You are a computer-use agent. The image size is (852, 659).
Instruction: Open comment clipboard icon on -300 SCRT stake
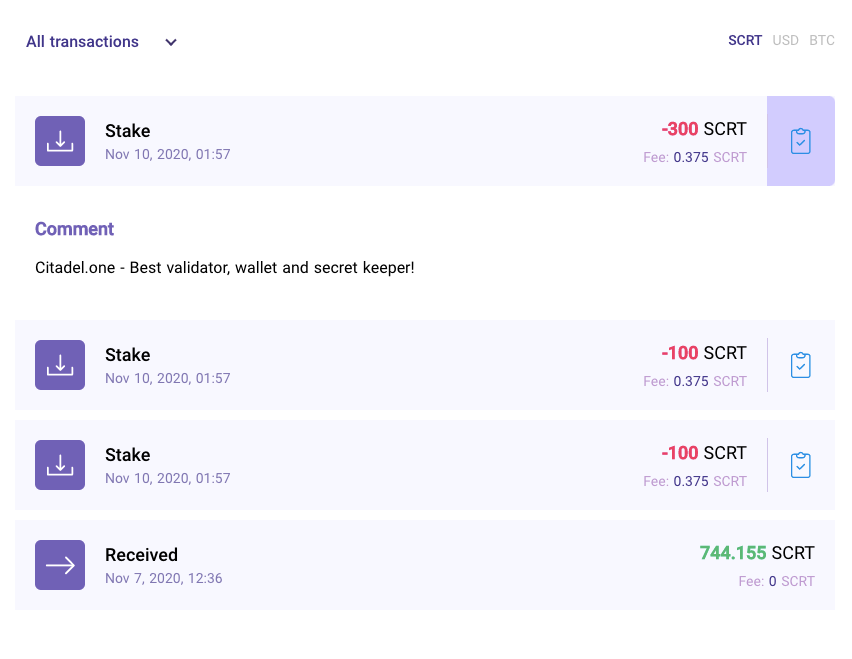click(800, 141)
